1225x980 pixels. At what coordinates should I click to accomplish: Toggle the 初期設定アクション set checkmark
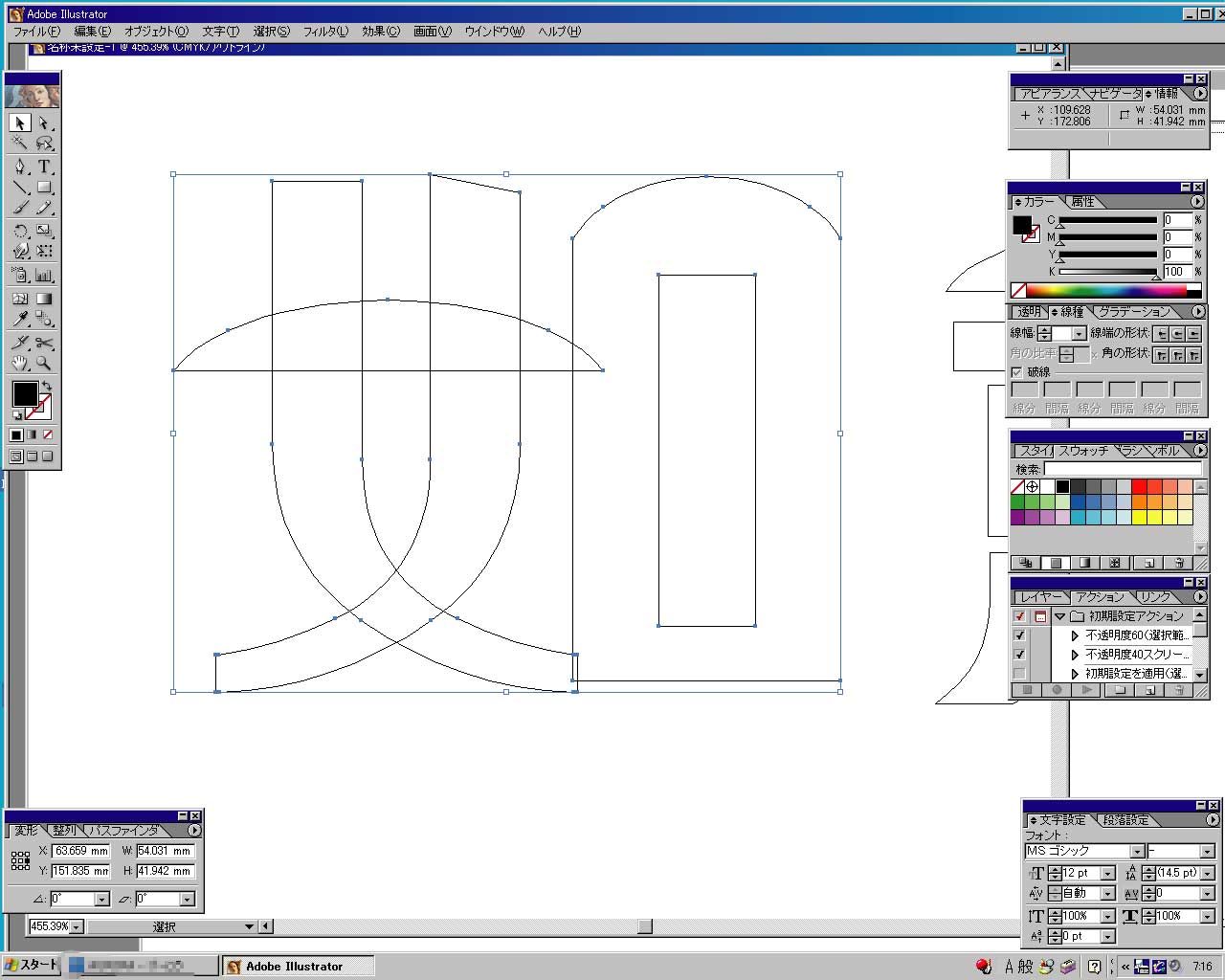pyautogui.click(x=1019, y=616)
